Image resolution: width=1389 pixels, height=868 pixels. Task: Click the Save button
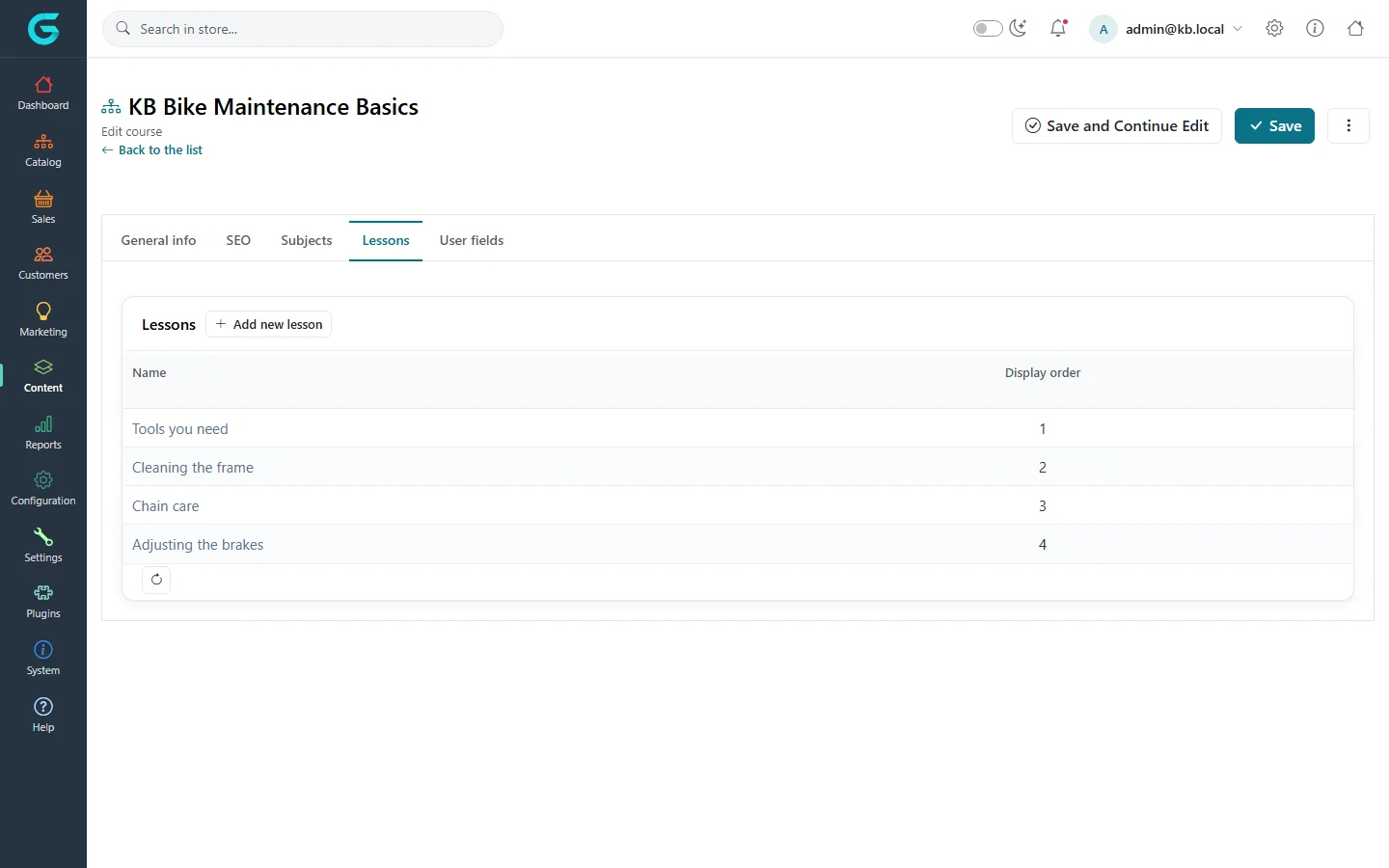click(x=1274, y=125)
